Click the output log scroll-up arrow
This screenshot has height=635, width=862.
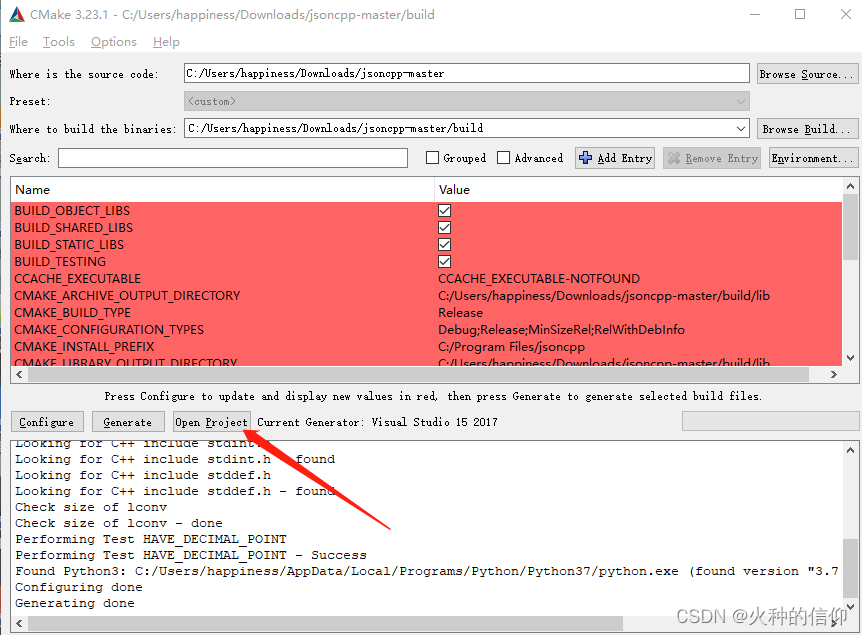coord(850,450)
